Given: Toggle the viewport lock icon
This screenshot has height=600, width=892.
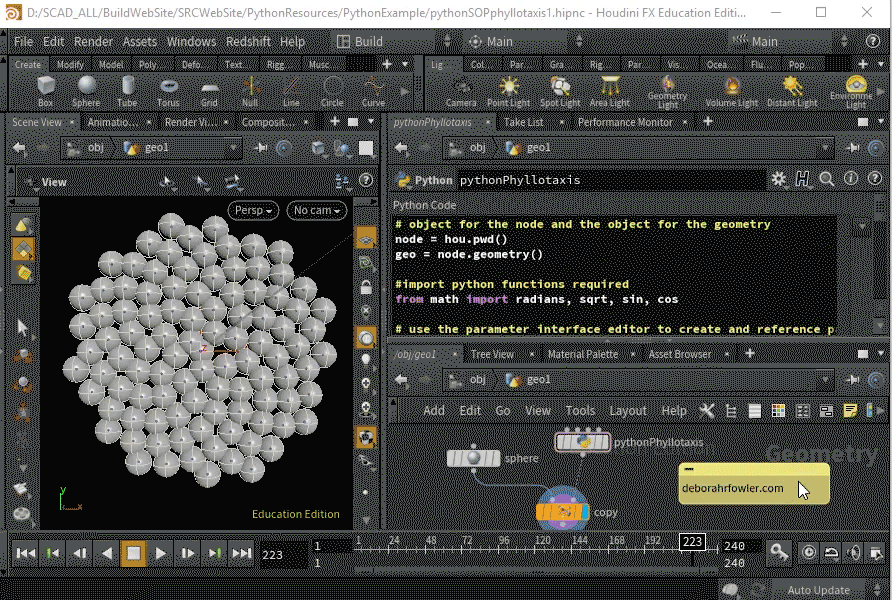Looking at the screenshot, I should [x=366, y=287].
